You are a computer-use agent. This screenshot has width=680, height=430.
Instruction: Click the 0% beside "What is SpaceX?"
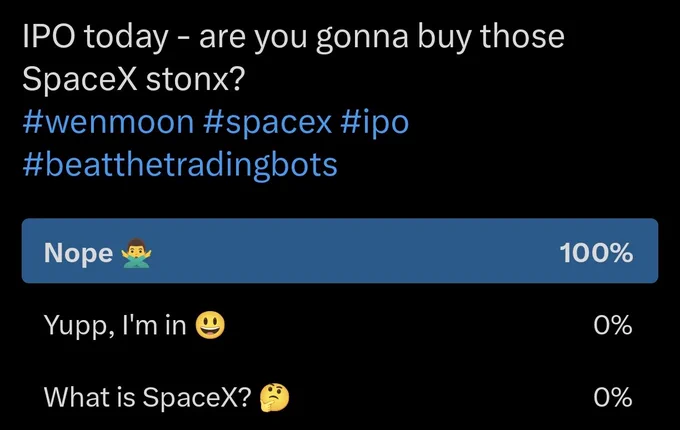click(x=613, y=397)
